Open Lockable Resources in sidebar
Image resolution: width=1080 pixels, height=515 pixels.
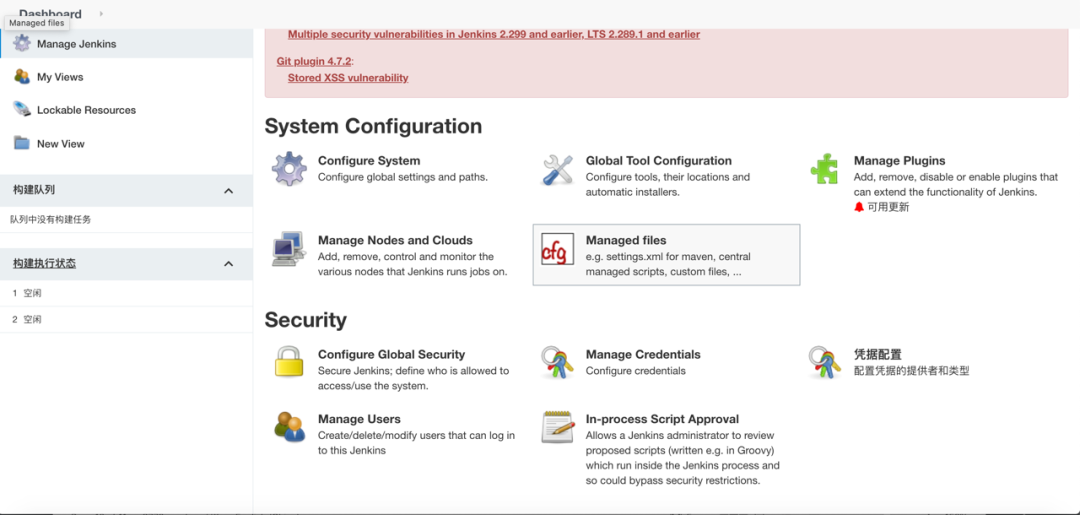click(x=86, y=110)
